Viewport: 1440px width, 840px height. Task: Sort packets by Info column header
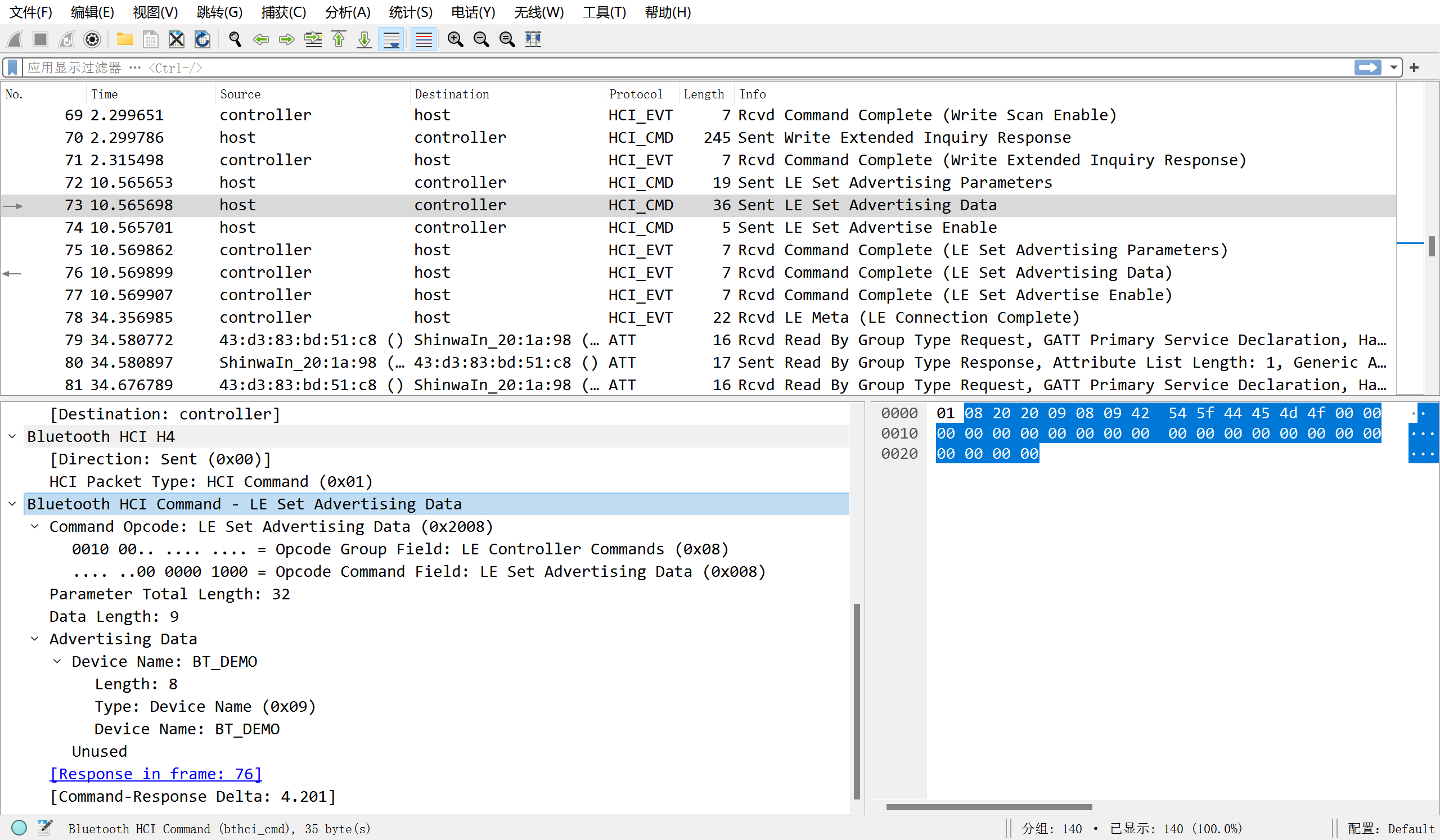click(x=1065, y=94)
